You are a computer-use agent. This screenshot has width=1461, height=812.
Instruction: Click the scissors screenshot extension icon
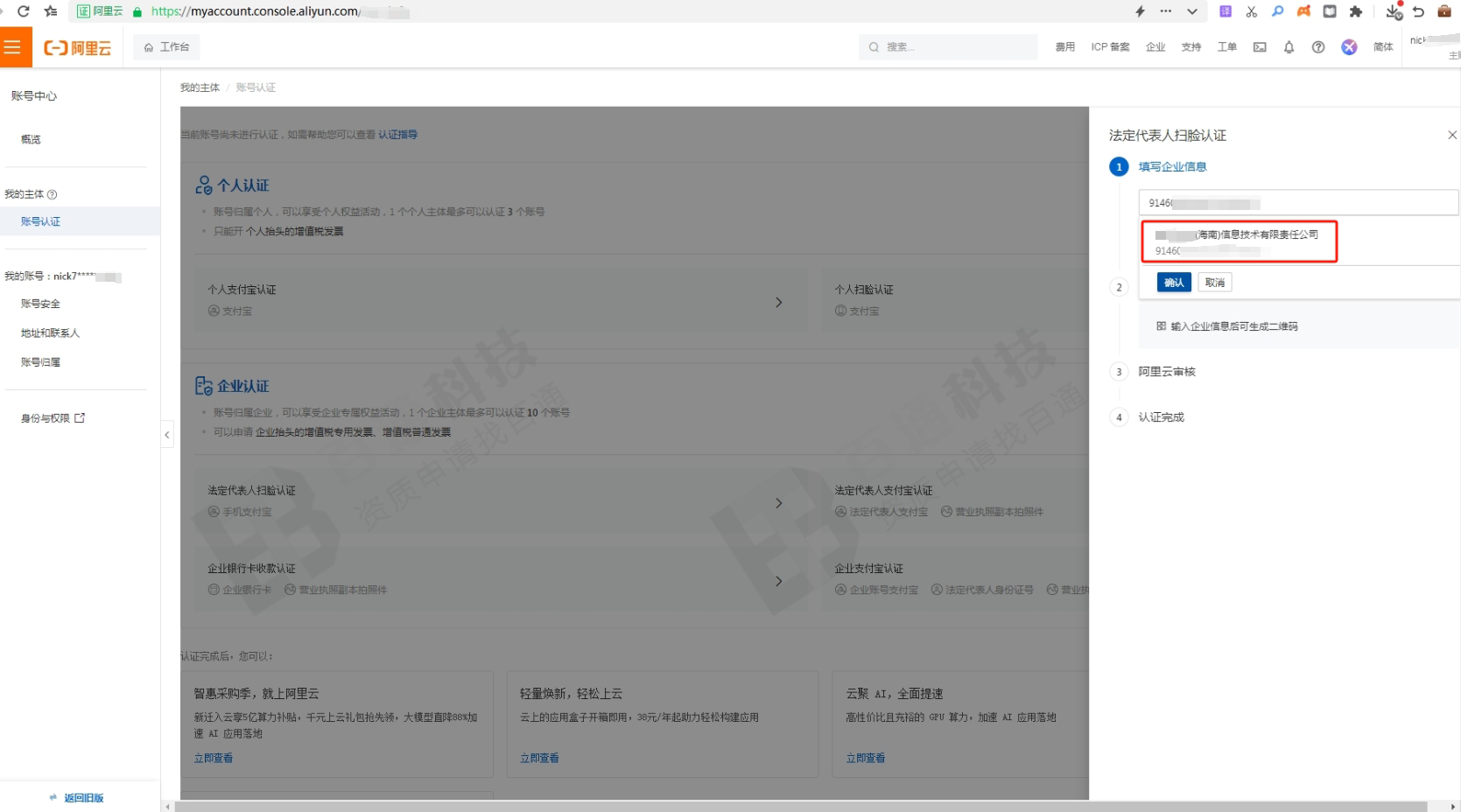[x=1252, y=11]
